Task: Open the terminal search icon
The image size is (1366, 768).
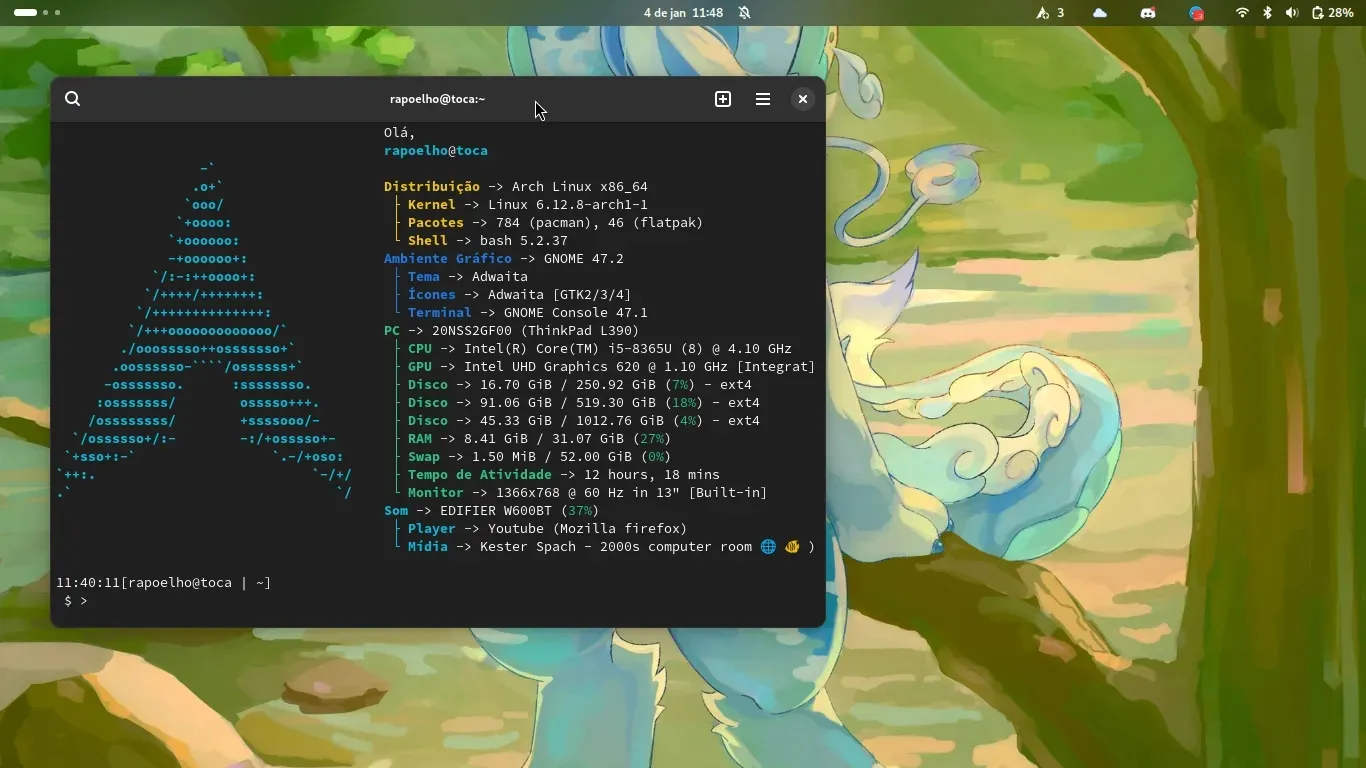Action: 72,99
